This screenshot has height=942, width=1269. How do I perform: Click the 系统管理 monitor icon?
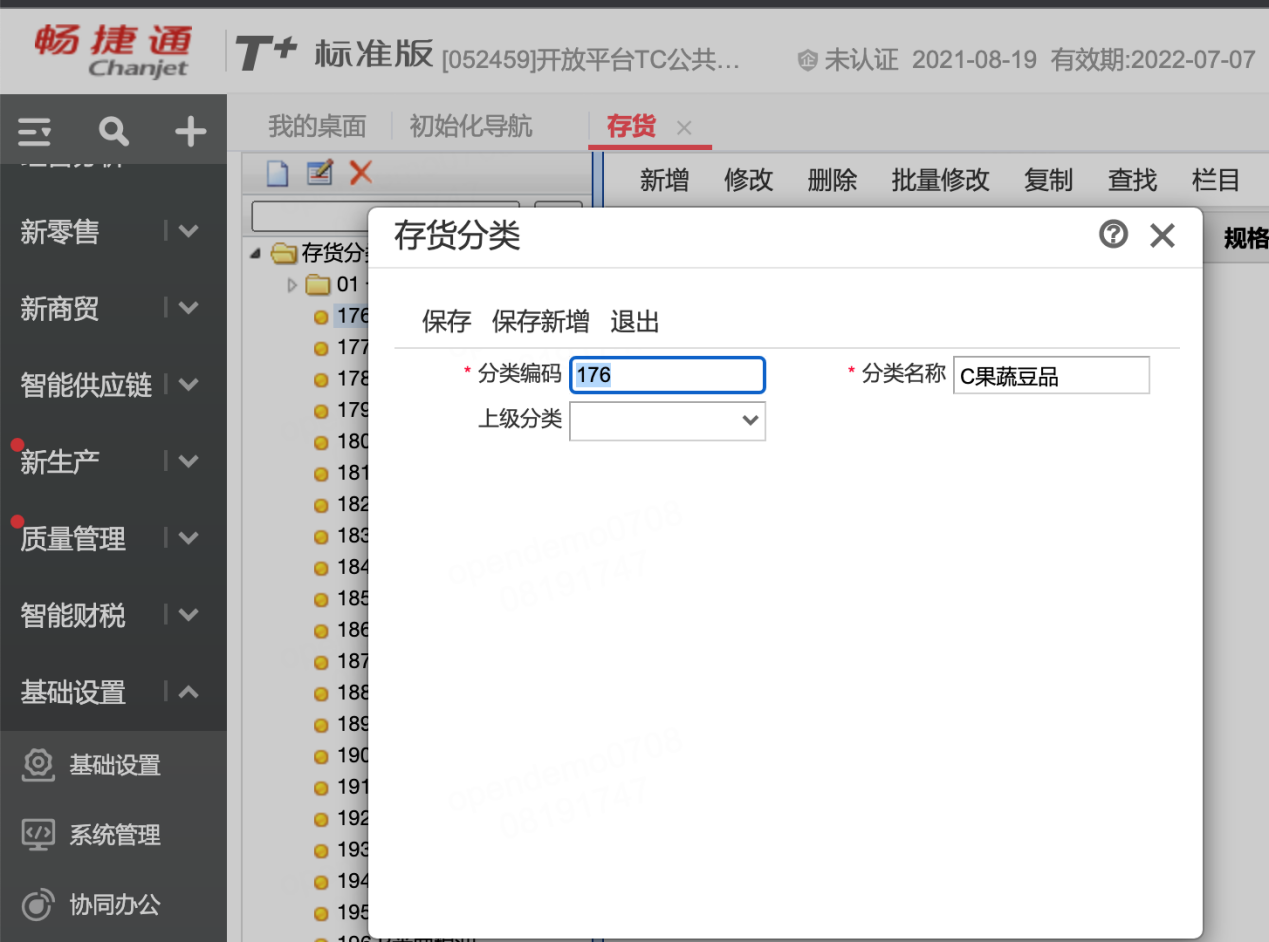(38, 834)
